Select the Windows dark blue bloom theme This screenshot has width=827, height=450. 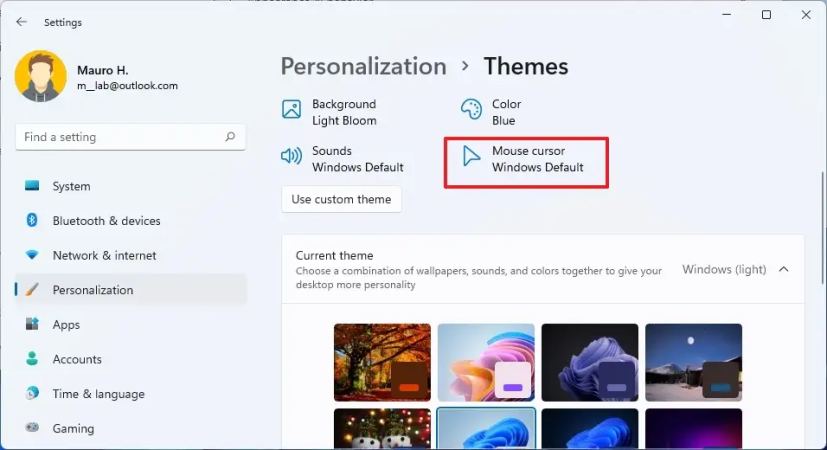click(590, 428)
